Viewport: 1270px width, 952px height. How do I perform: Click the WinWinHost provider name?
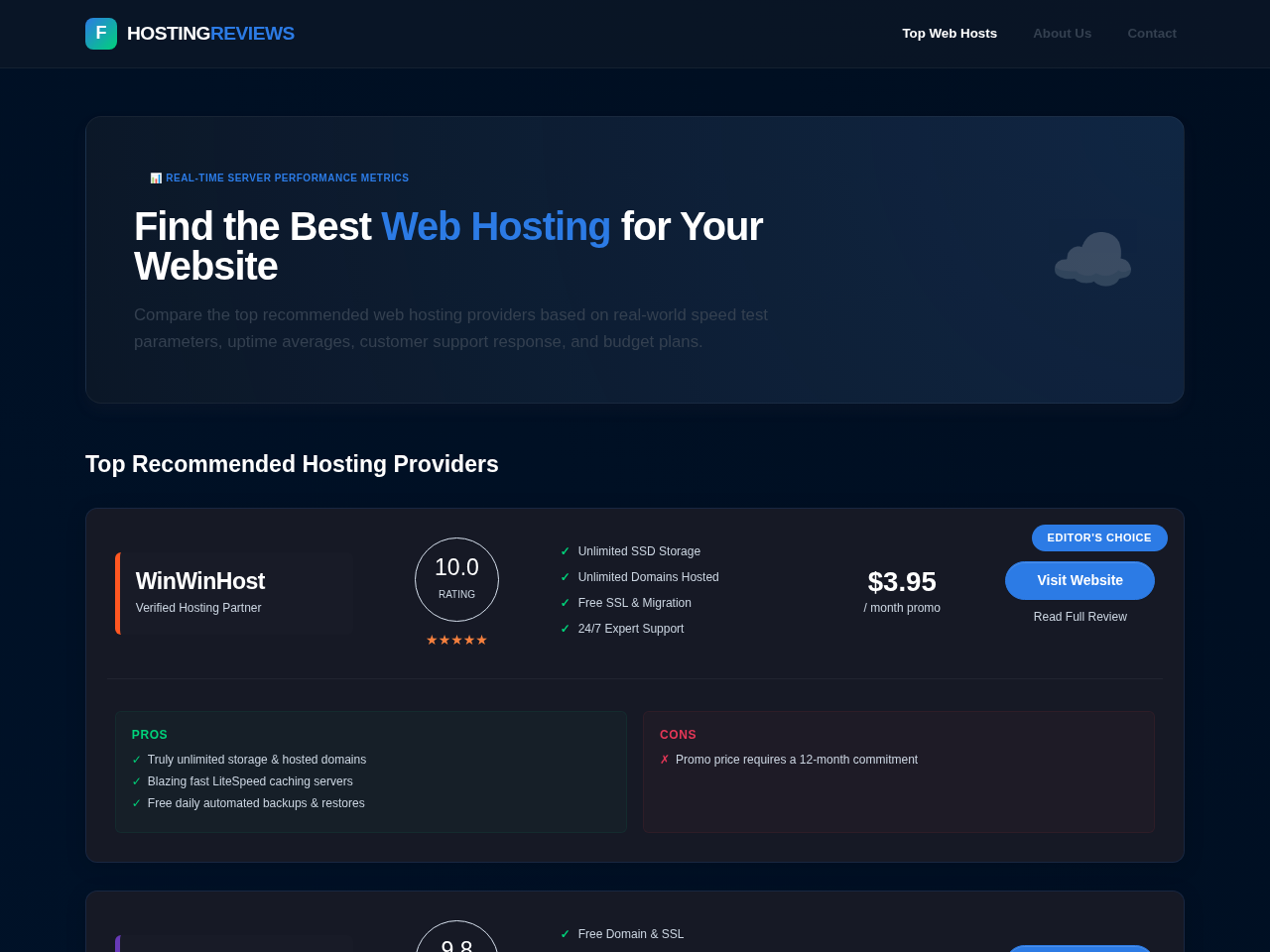pos(200,581)
